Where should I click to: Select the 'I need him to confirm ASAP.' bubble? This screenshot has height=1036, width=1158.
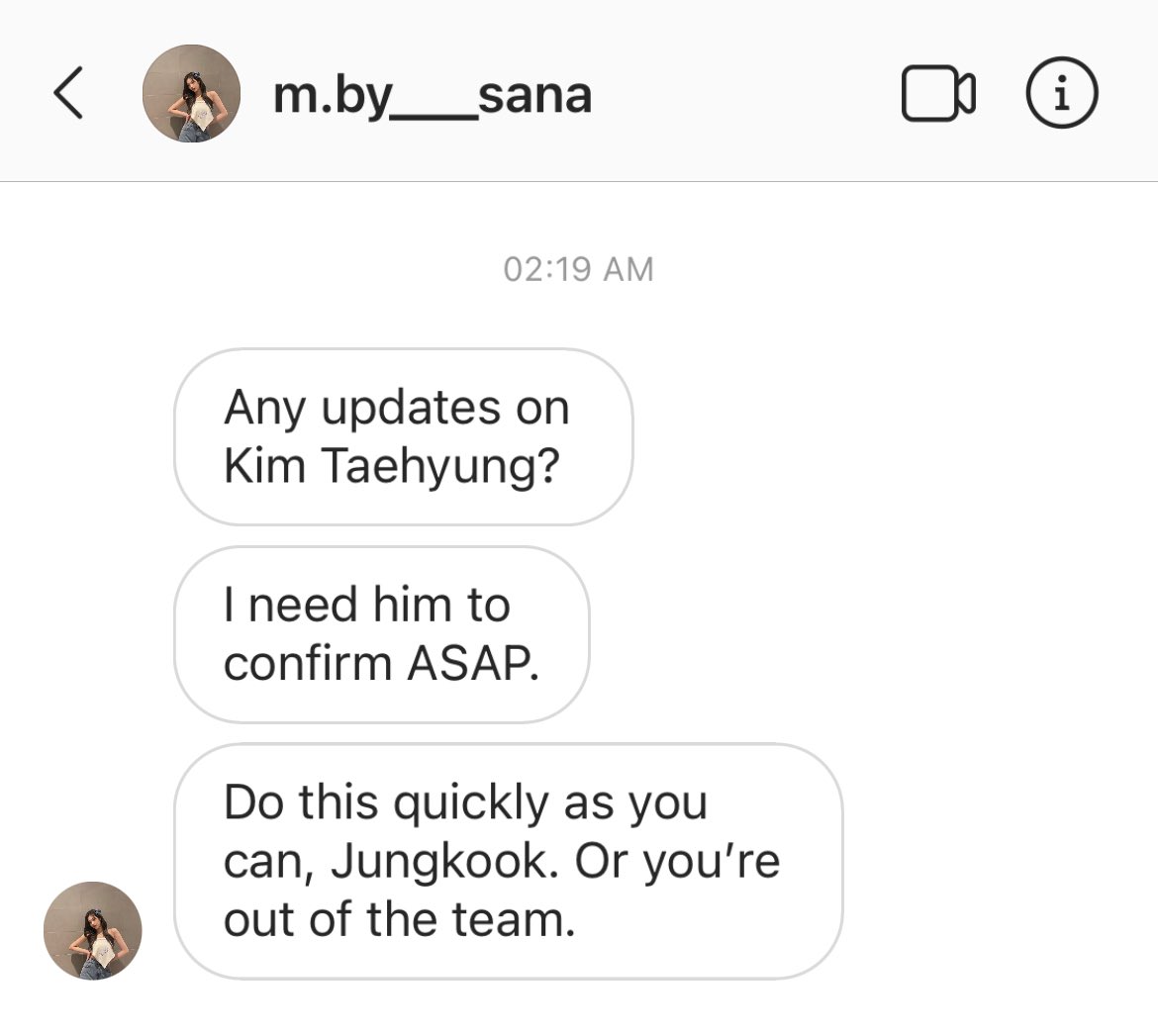click(x=382, y=634)
